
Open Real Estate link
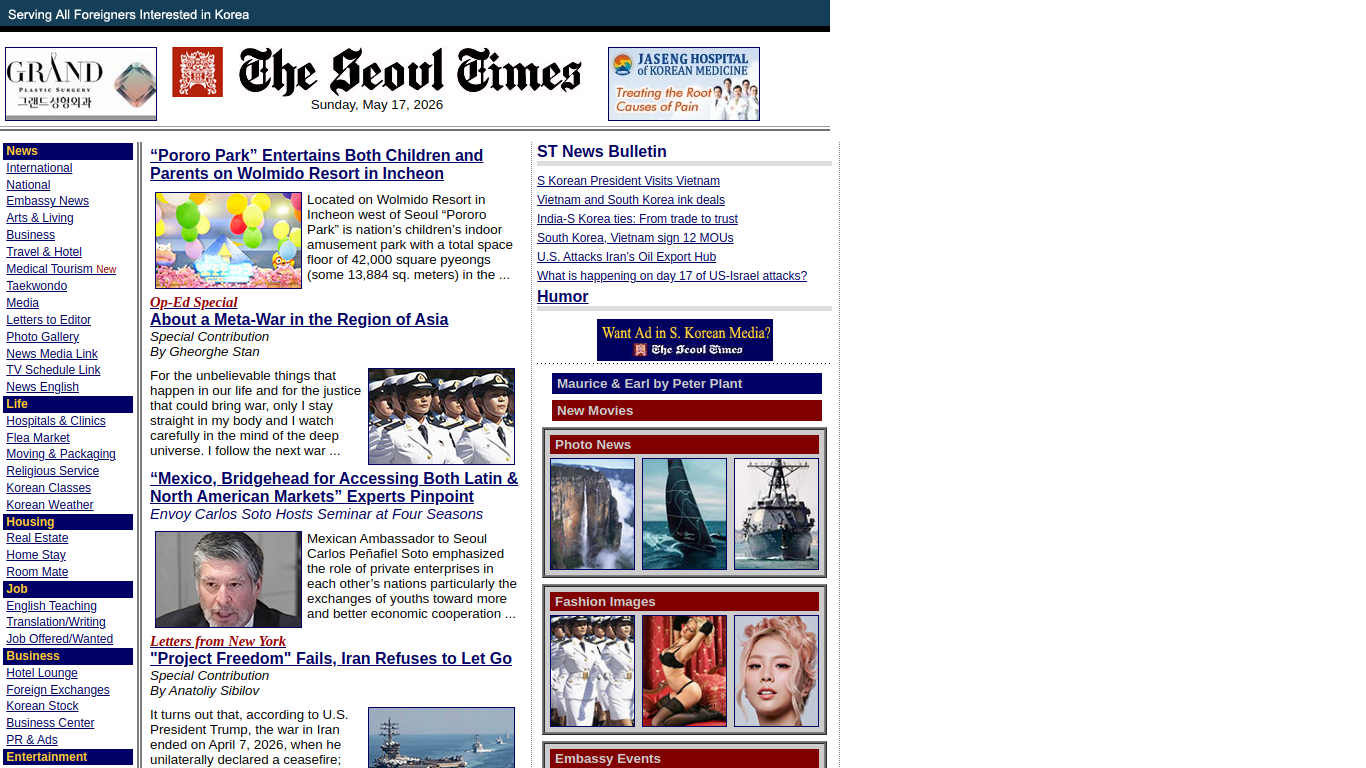(37, 538)
